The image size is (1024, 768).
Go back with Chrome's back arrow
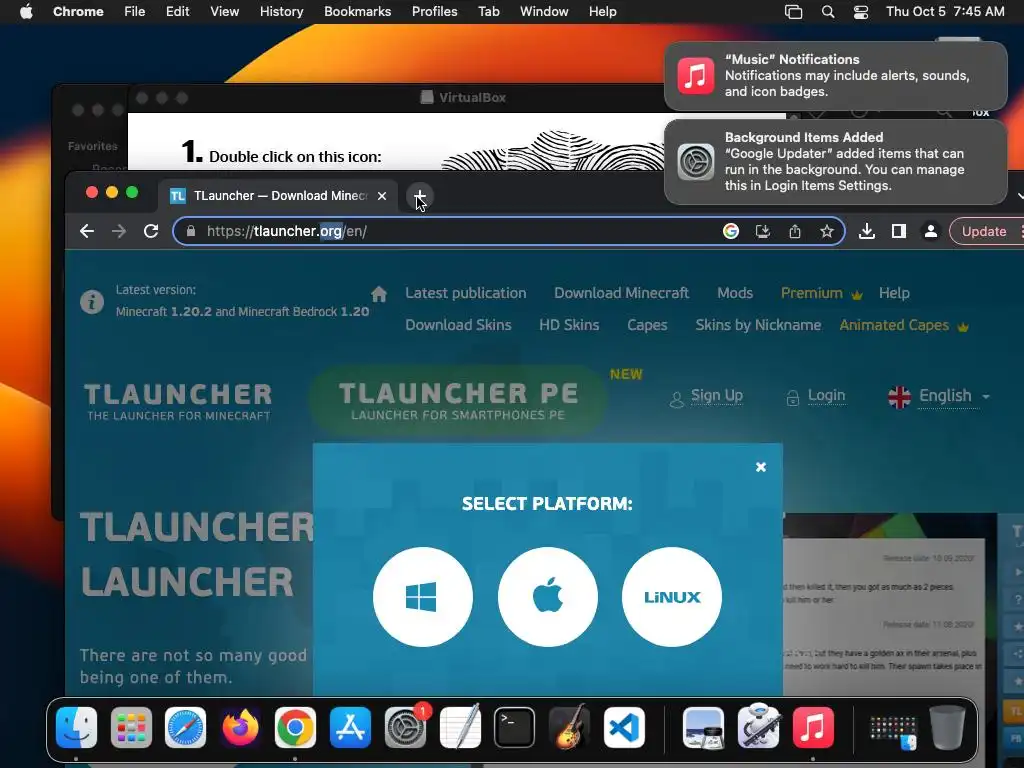pos(87,231)
